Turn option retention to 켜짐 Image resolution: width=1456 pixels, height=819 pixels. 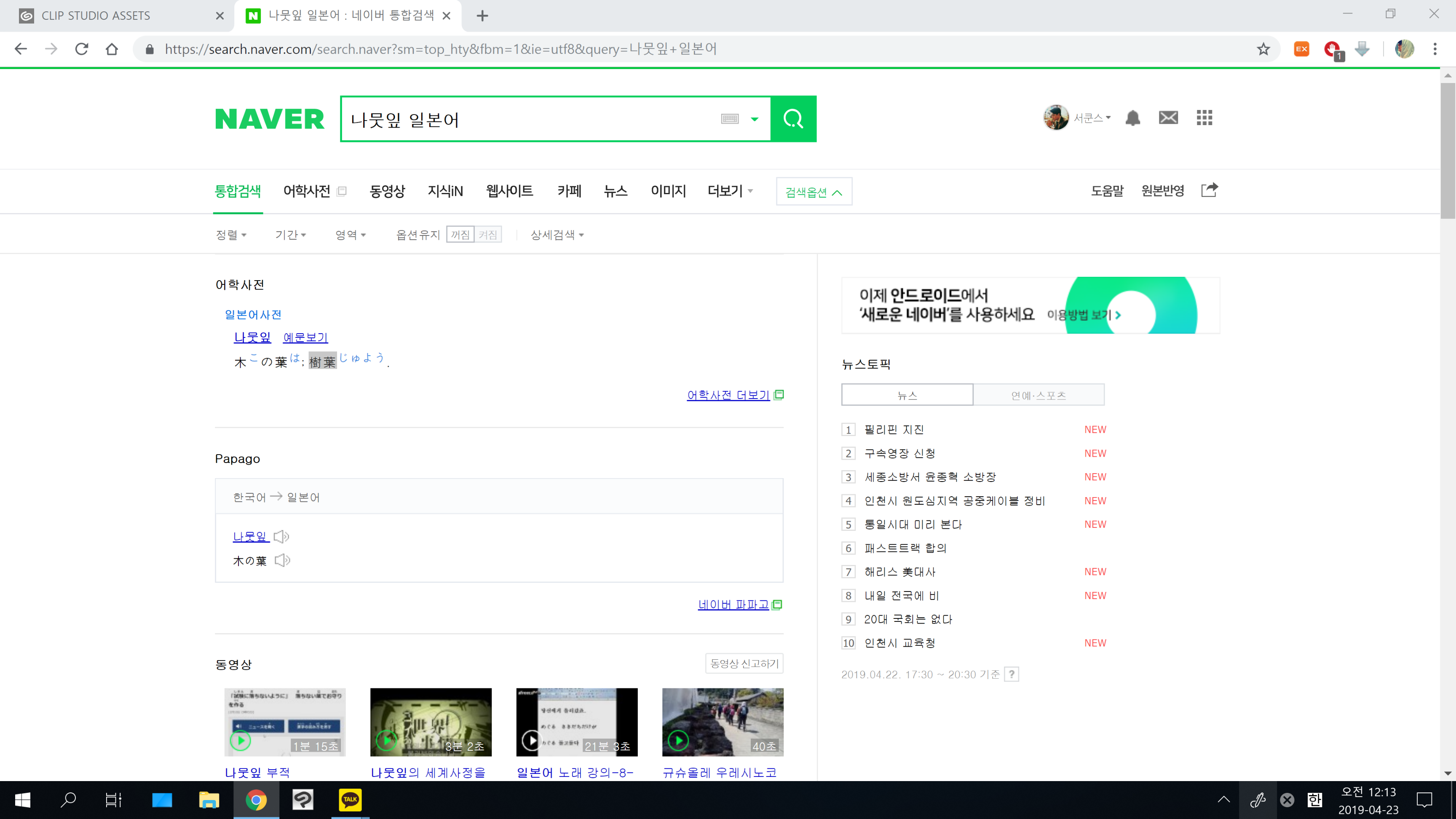[488, 235]
